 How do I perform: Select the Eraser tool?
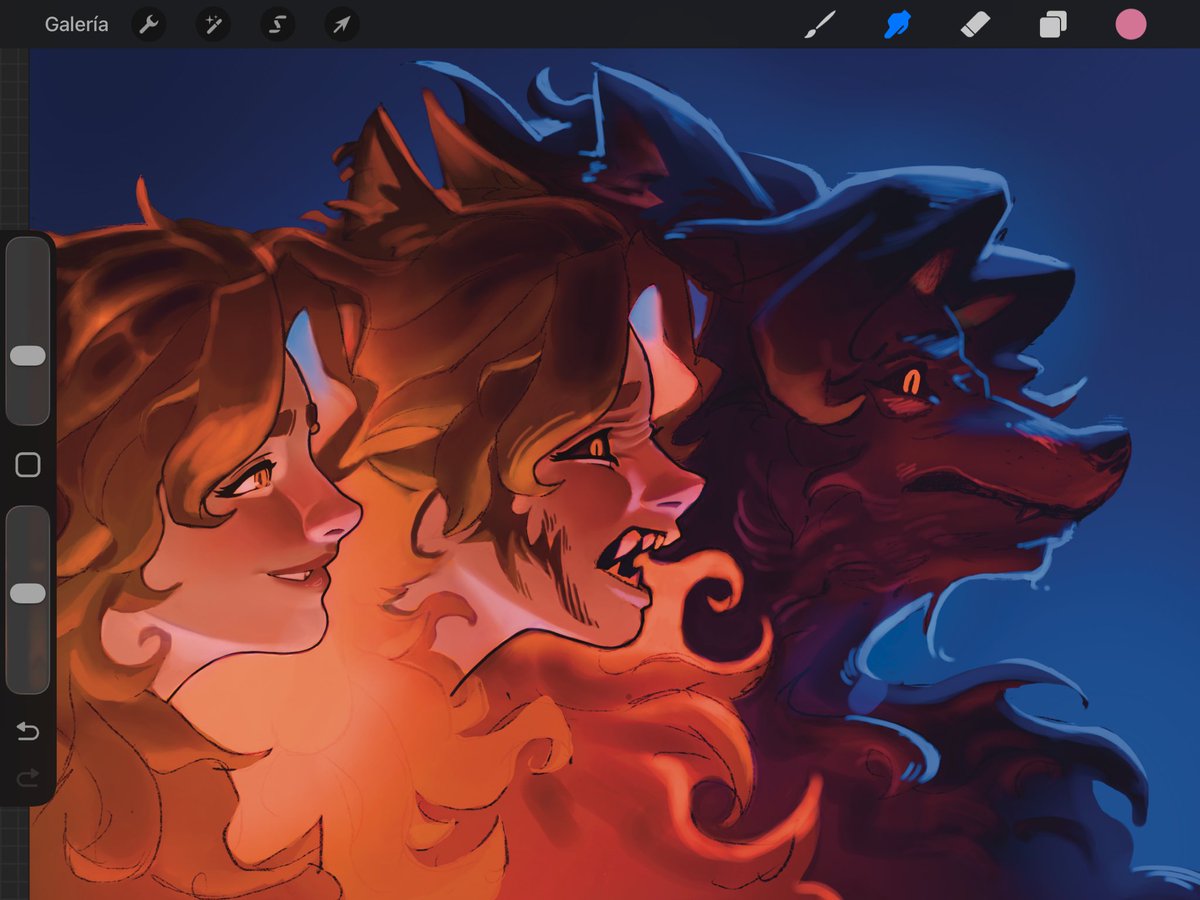click(975, 25)
